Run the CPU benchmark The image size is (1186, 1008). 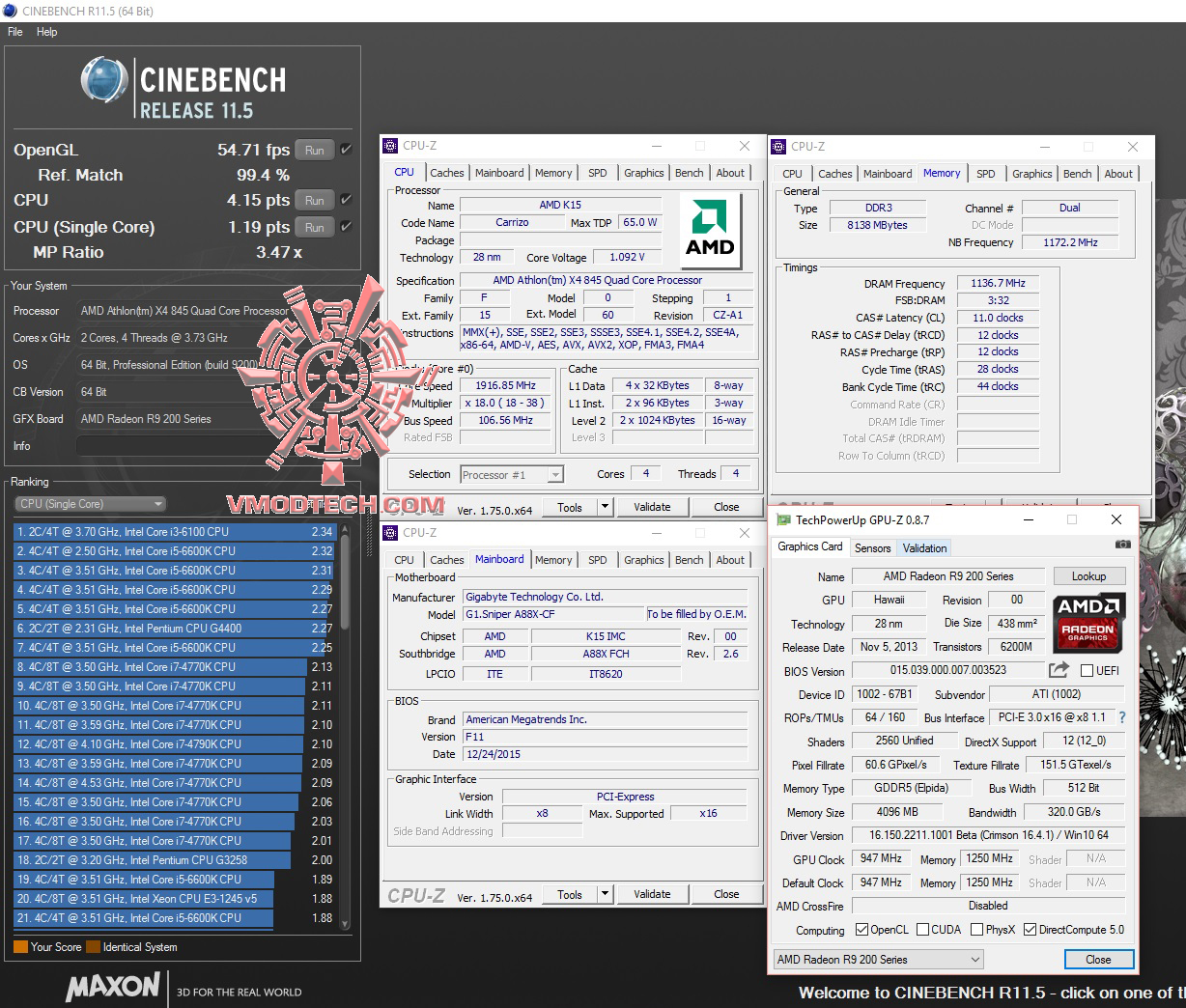315,201
